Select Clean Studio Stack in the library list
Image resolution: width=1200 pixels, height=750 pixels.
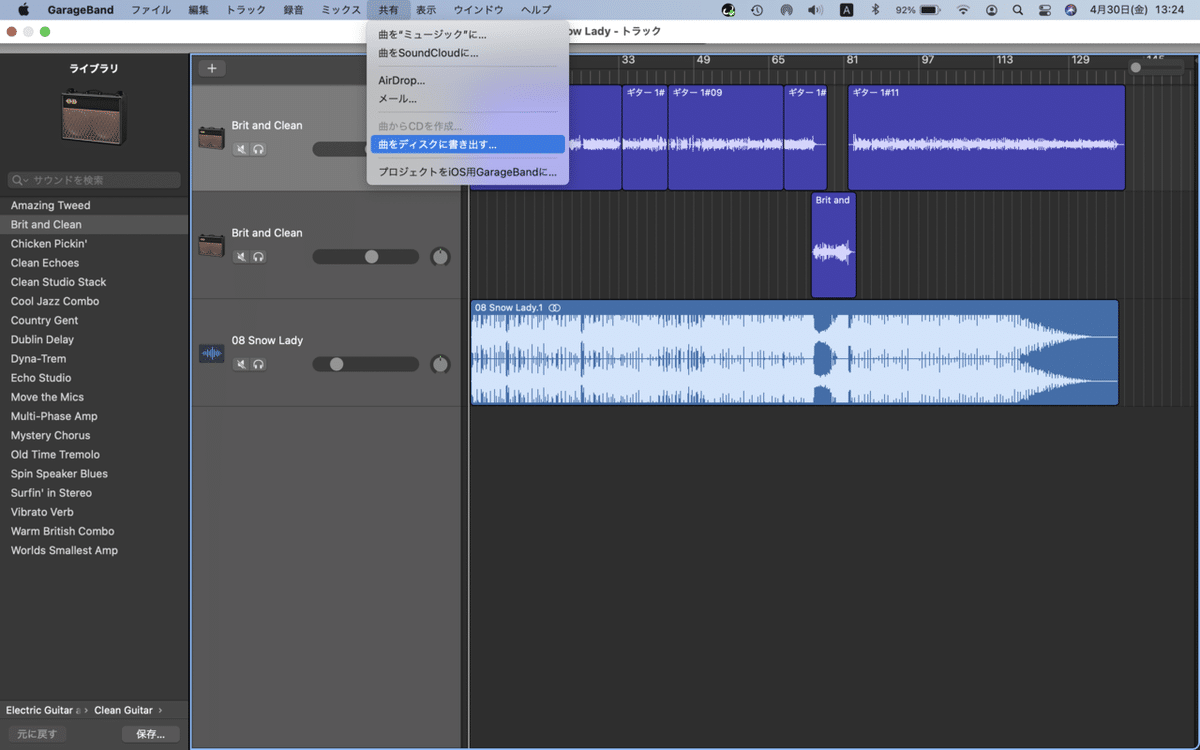point(94,282)
